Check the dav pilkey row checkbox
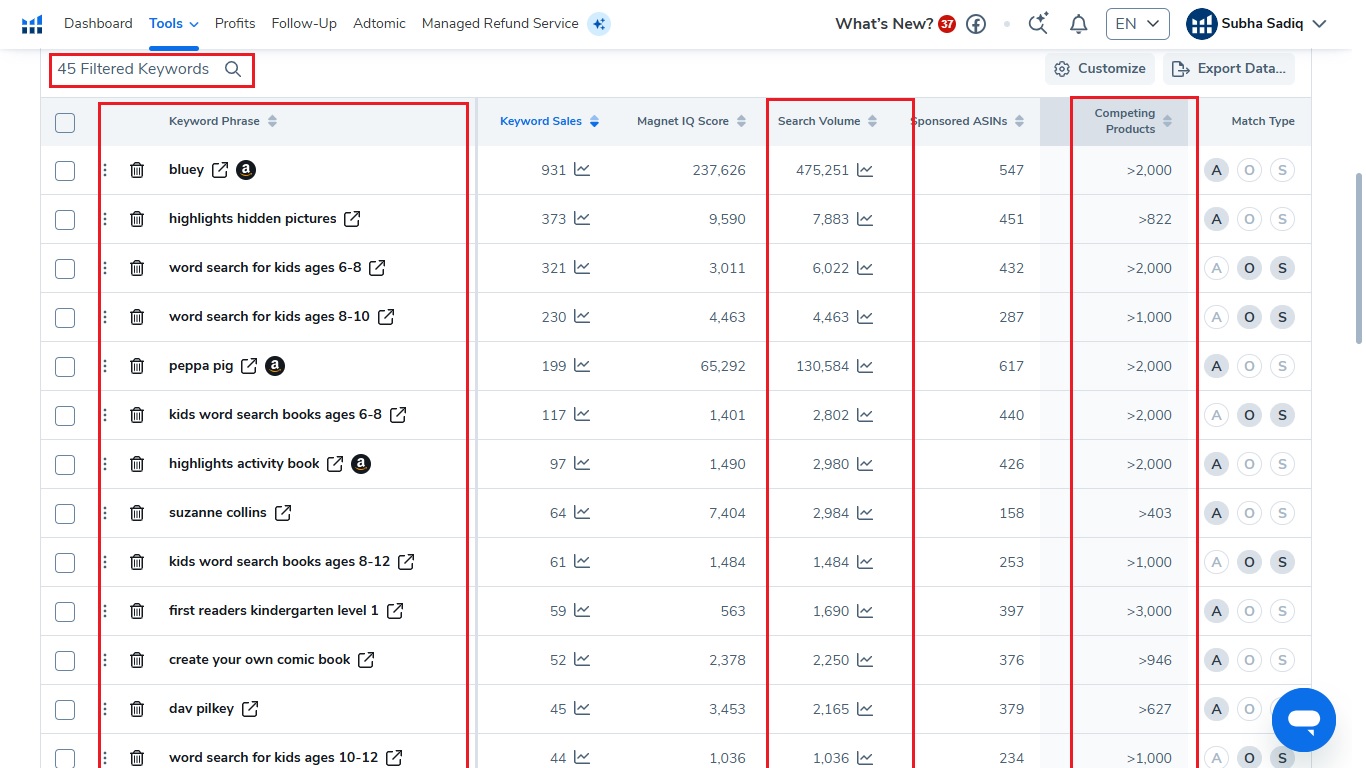Viewport: 1366px width, 768px height. (x=65, y=709)
